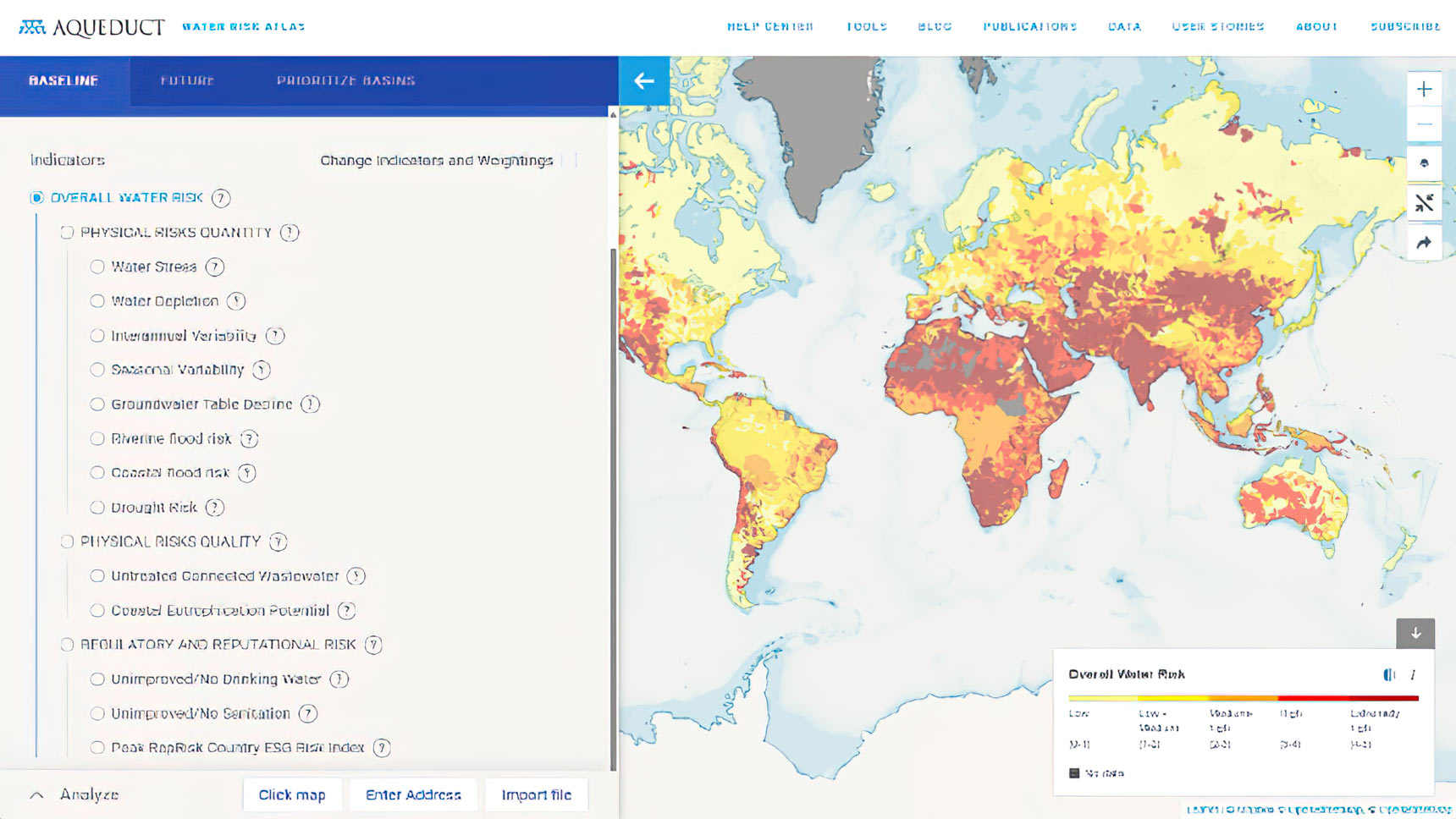This screenshot has width=1456, height=819.
Task: Open help icon next to Water Stress
Action: tap(215, 267)
